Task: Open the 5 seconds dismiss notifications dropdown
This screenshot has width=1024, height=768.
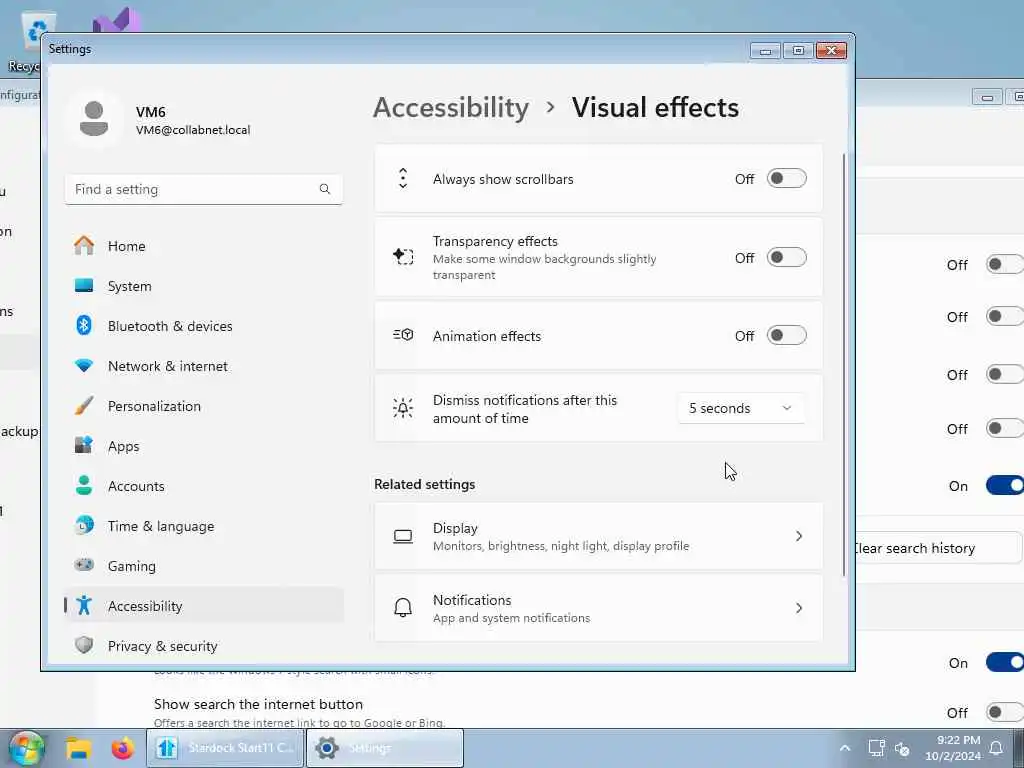Action: pyautogui.click(x=741, y=408)
